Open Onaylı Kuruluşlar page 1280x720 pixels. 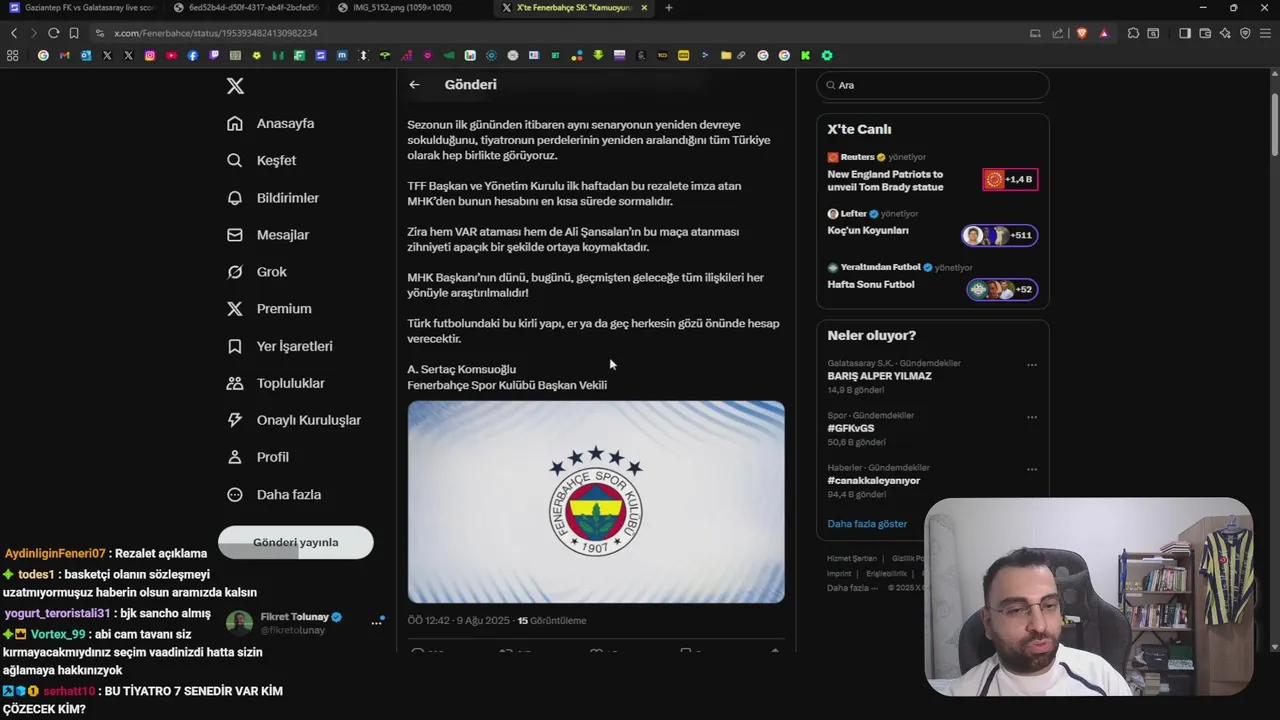coord(294,420)
